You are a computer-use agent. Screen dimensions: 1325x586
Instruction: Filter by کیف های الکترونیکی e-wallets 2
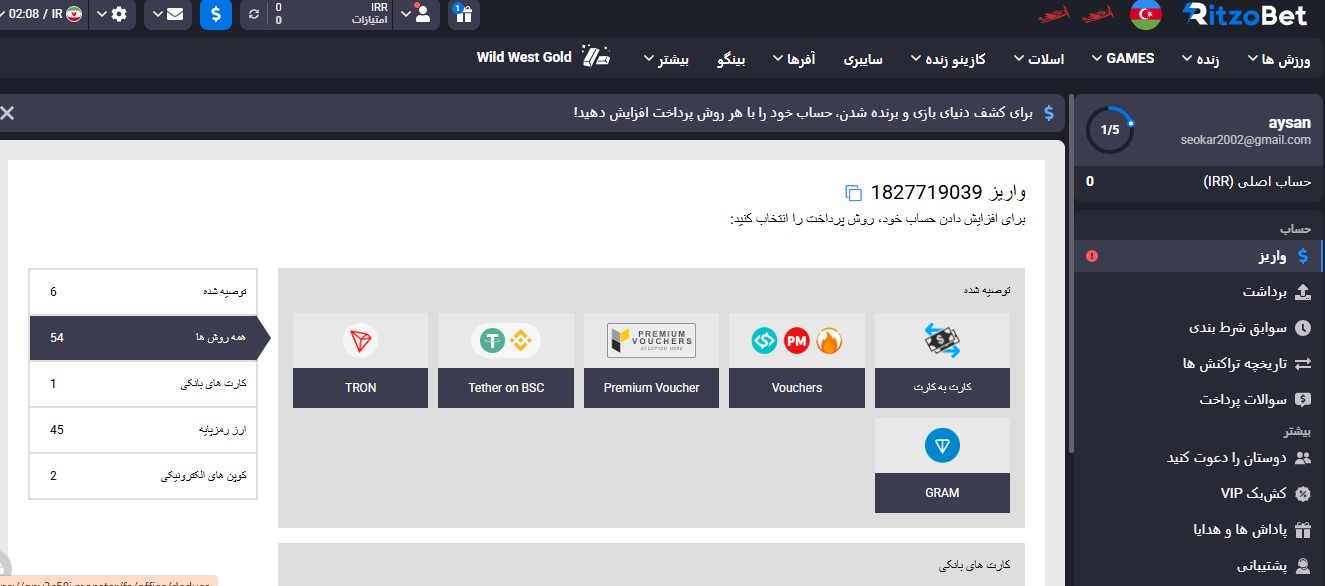143,476
